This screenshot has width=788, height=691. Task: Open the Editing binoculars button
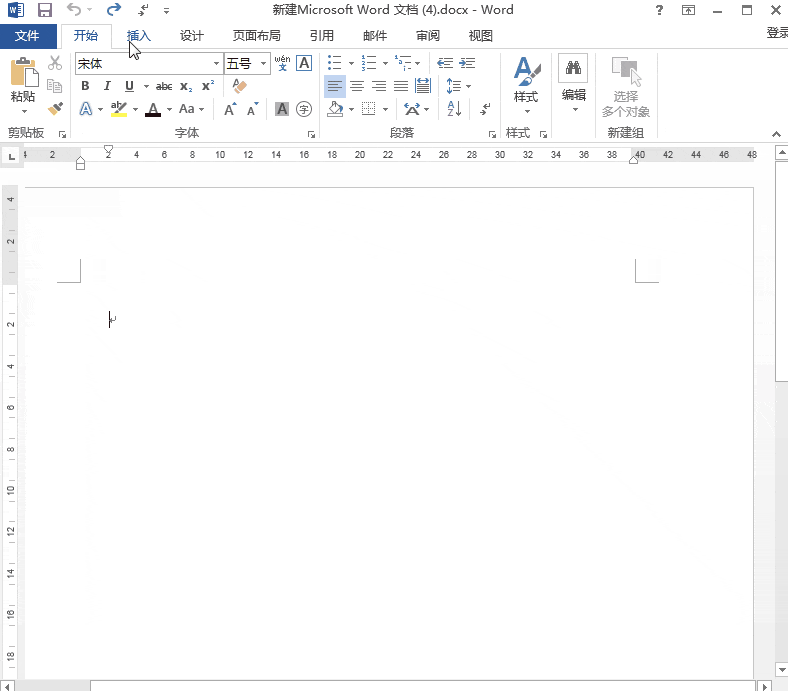(573, 67)
